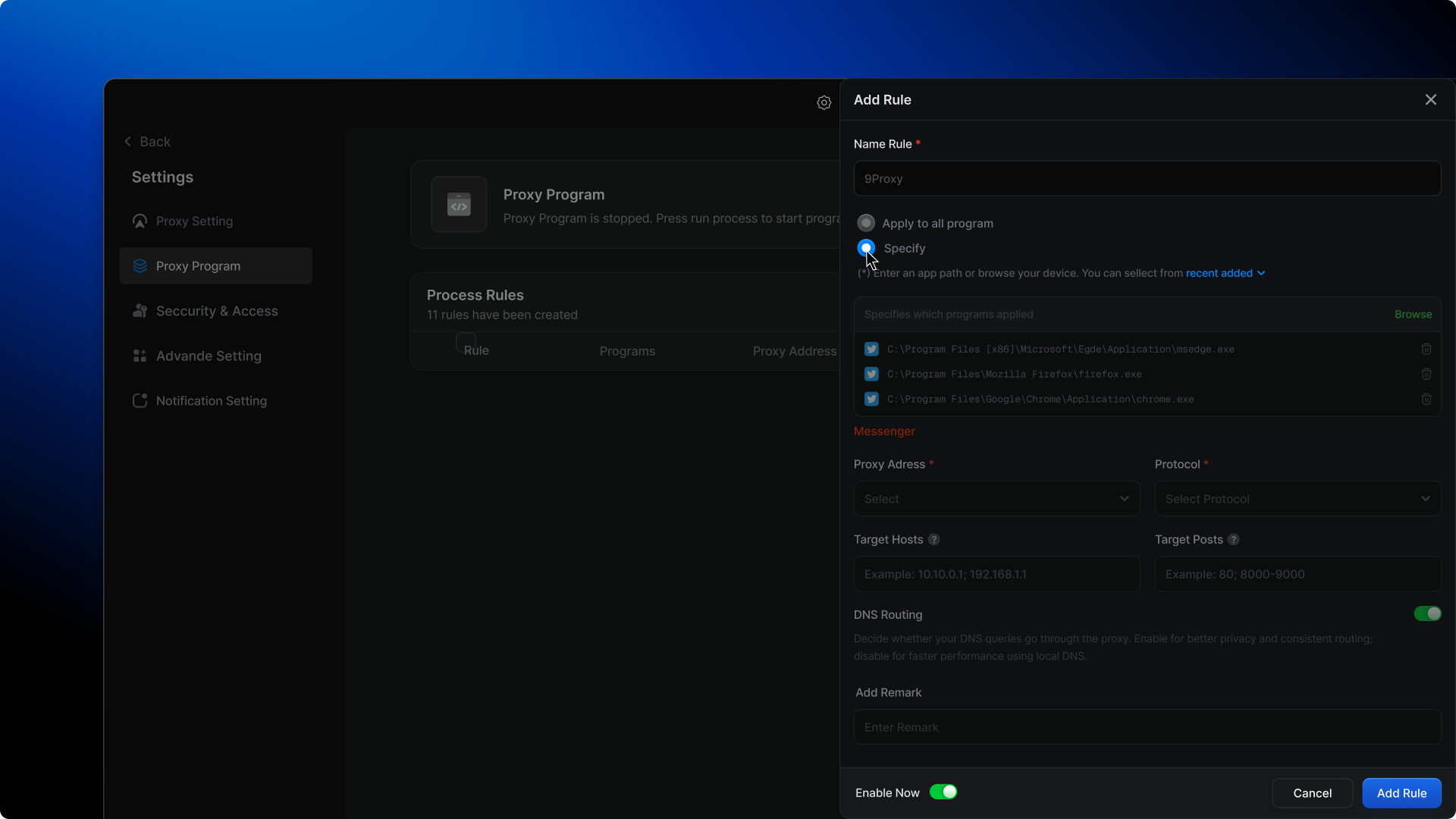Click the Proxy Program code icon
The image size is (1456, 819).
(459, 204)
